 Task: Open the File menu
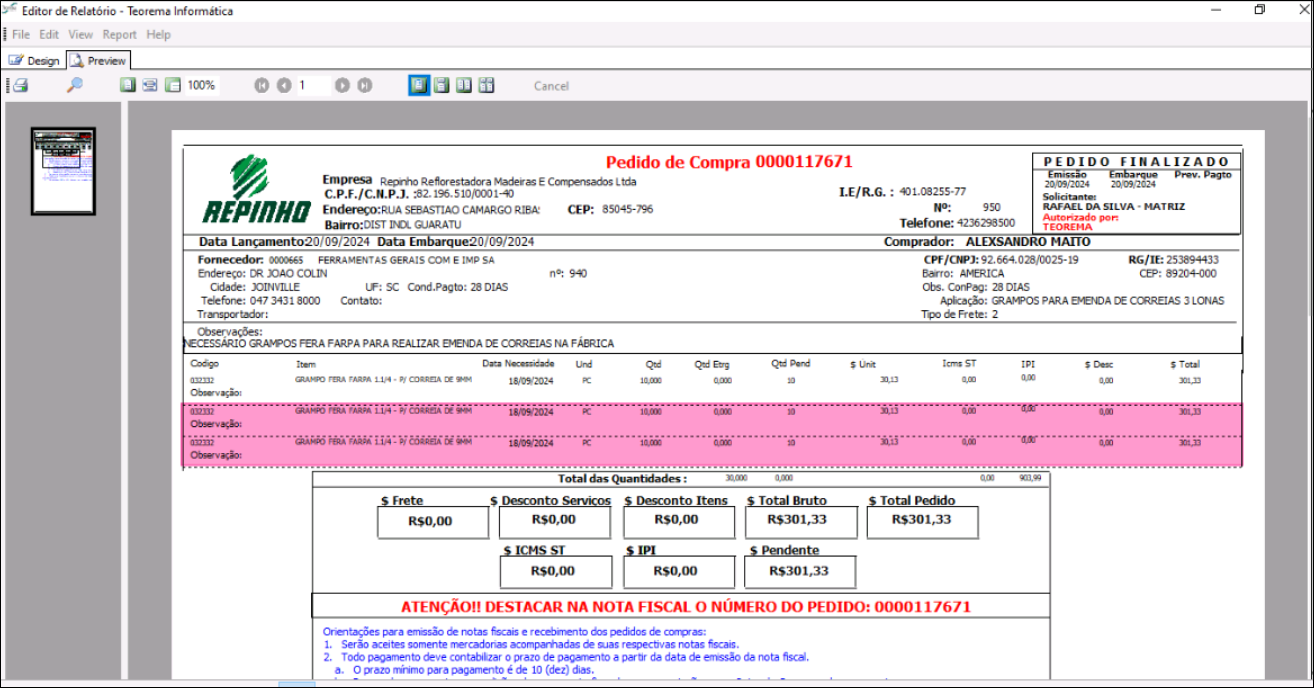[x=21, y=35]
